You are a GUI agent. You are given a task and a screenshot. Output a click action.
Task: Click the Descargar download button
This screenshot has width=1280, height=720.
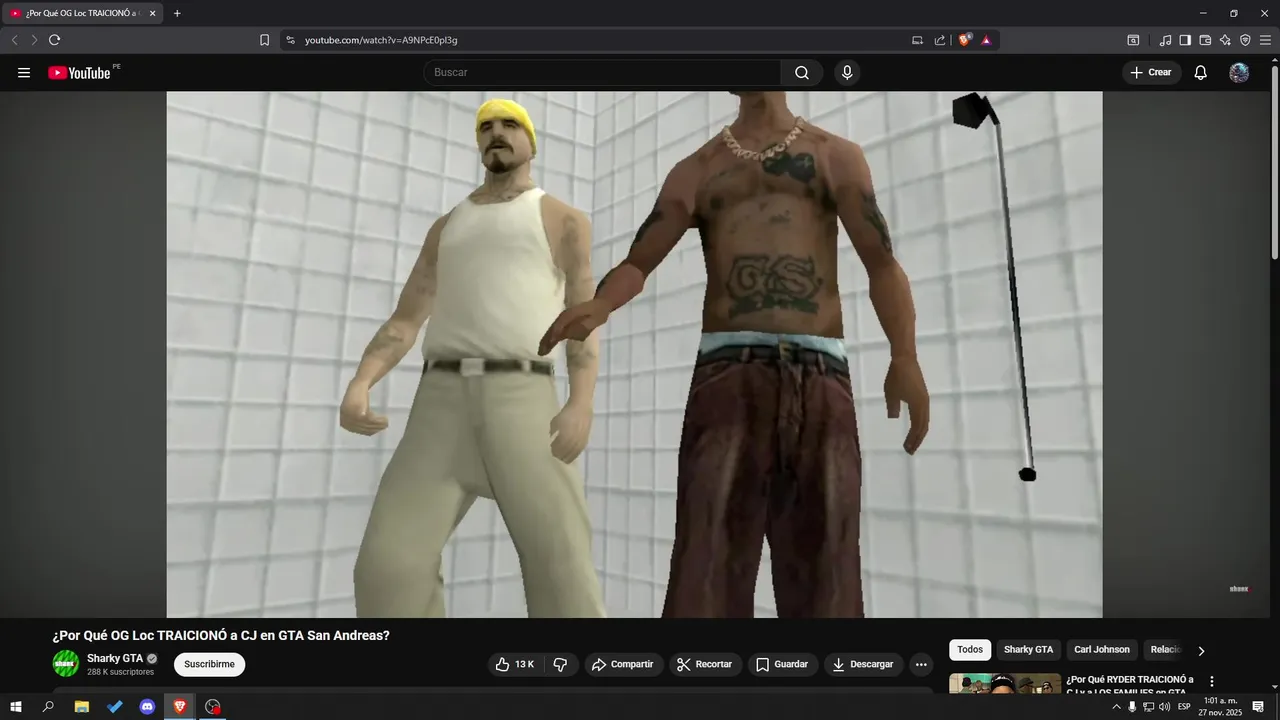[x=863, y=664]
